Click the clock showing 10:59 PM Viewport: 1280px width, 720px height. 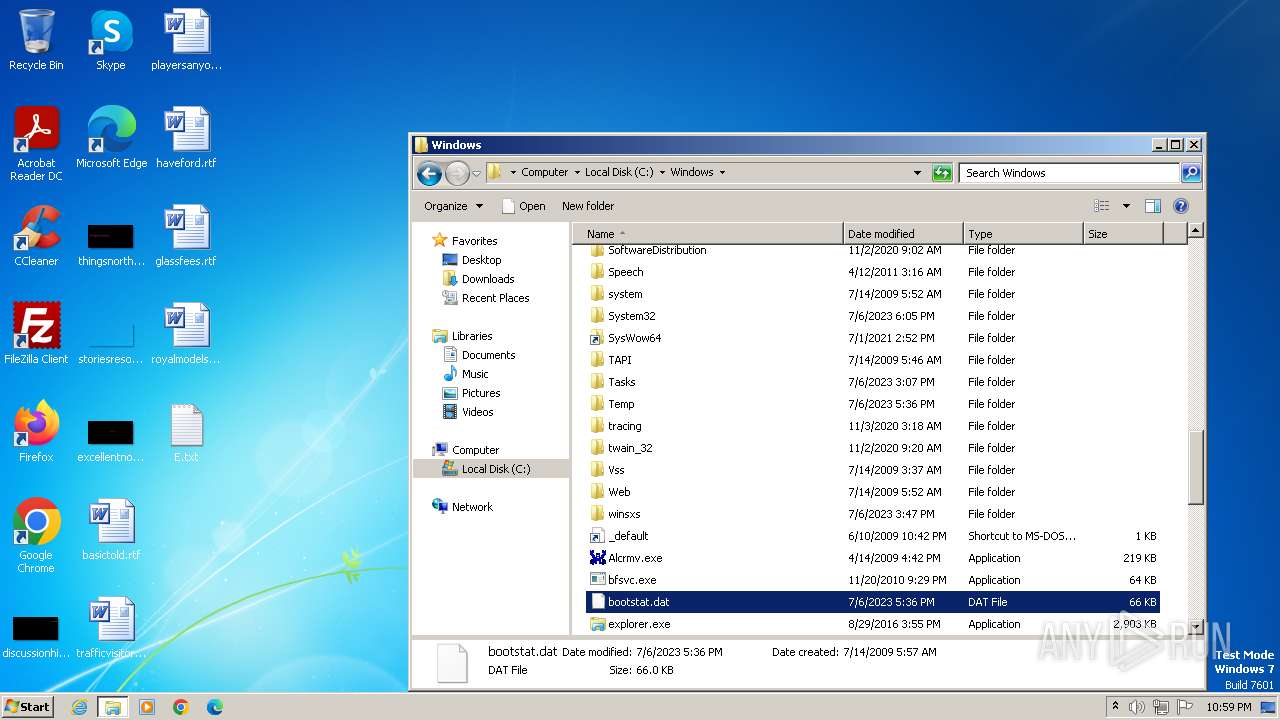(1228, 706)
